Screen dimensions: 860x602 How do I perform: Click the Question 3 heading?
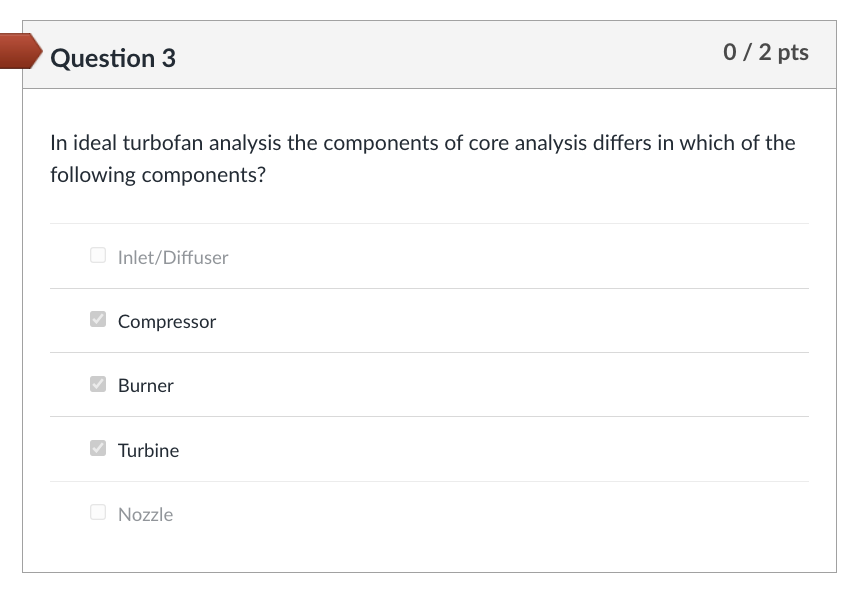113,59
